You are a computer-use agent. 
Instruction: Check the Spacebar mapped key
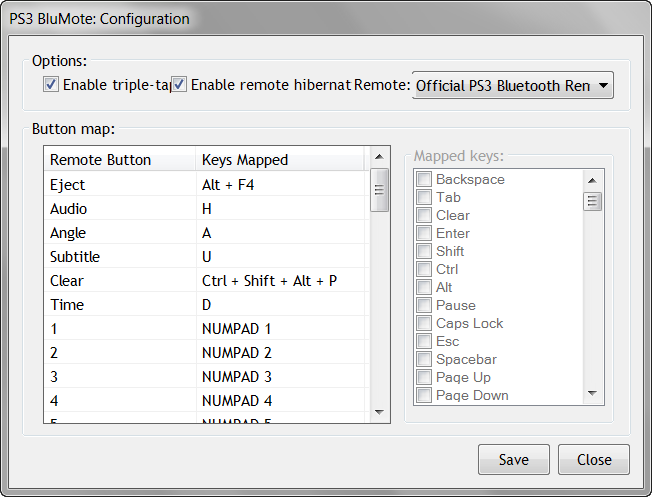(x=424, y=359)
